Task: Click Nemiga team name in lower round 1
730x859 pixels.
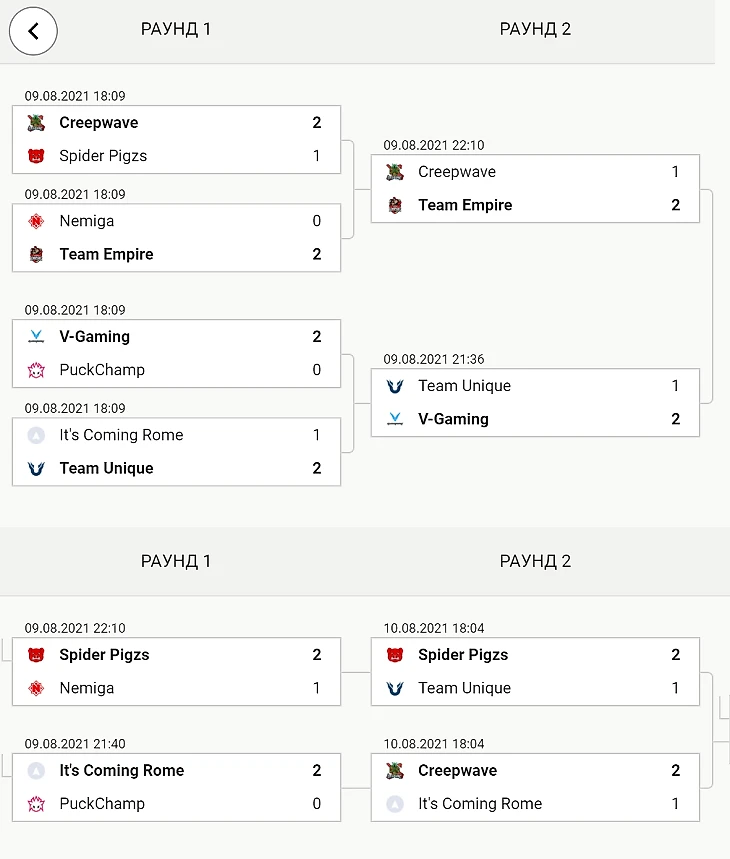Action: (x=87, y=688)
